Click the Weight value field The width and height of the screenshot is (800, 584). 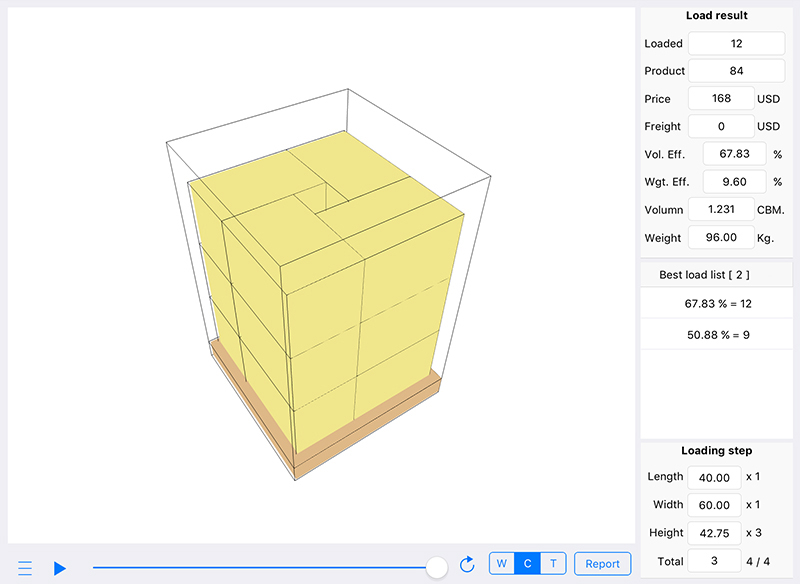tap(735, 238)
